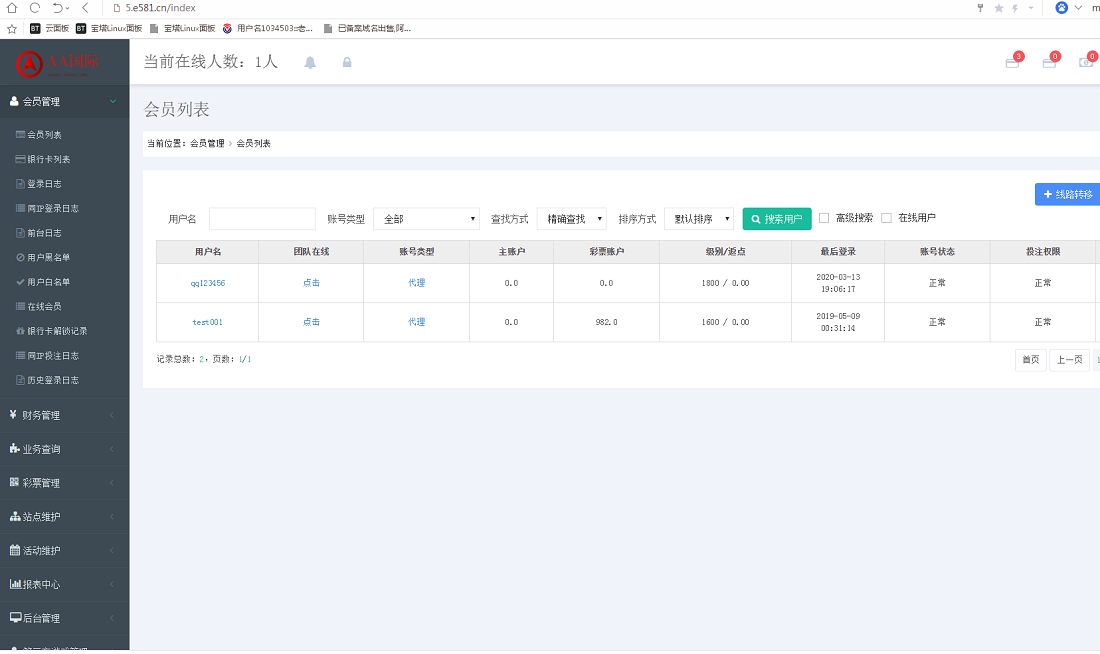The width and height of the screenshot is (1100, 654).
Task: Click the AA国际 logo icon
Action: (x=30, y=61)
